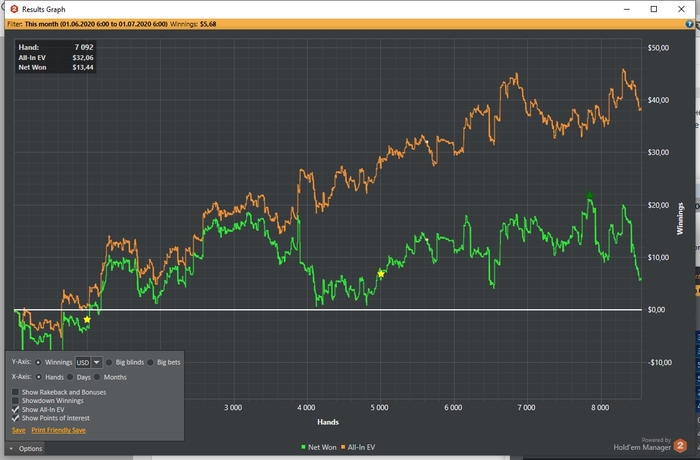Select the Months X-axis radio button
The width and height of the screenshot is (700, 460).
pos(97,377)
